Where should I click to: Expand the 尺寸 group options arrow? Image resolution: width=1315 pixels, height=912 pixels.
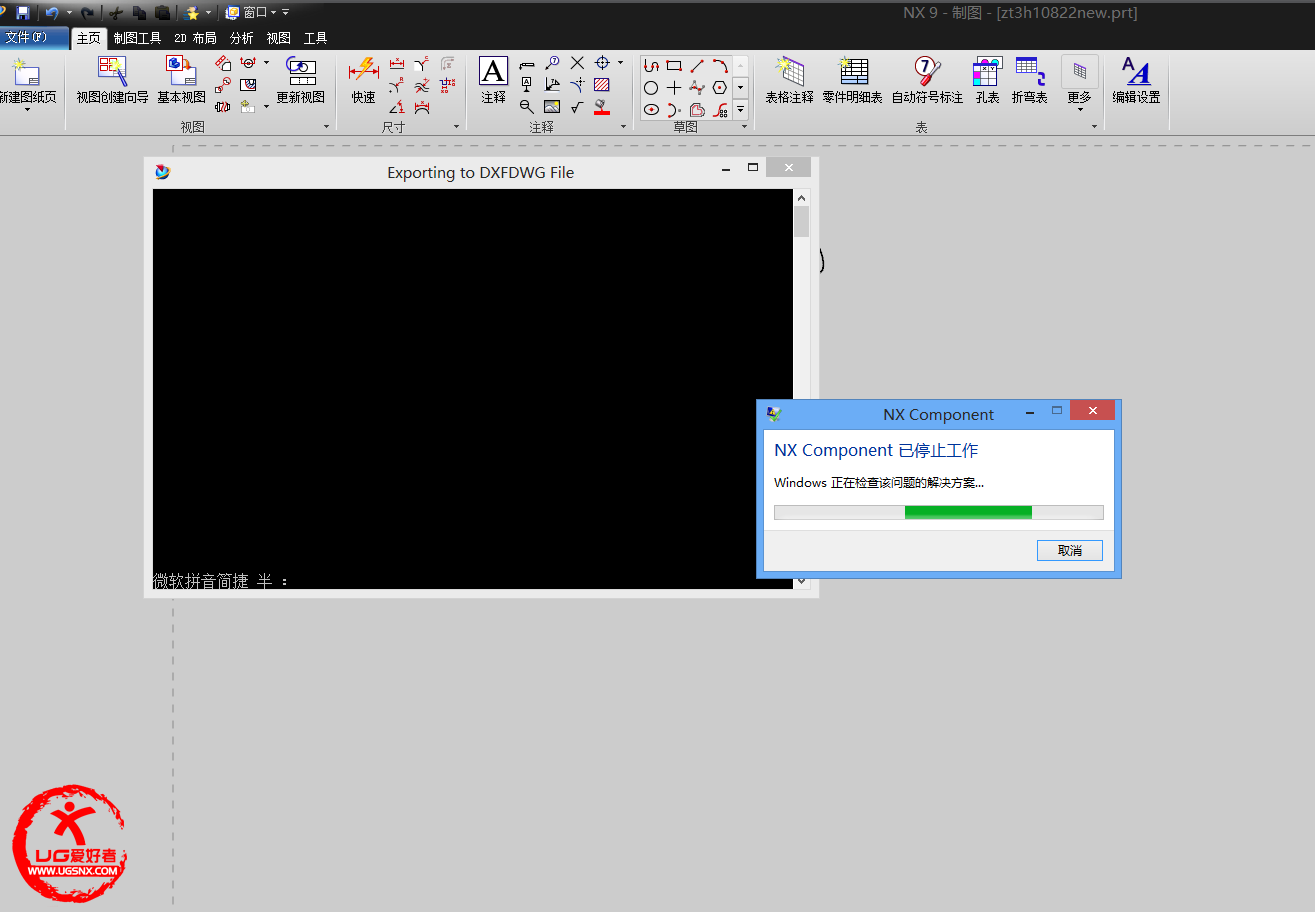pos(456,127)
